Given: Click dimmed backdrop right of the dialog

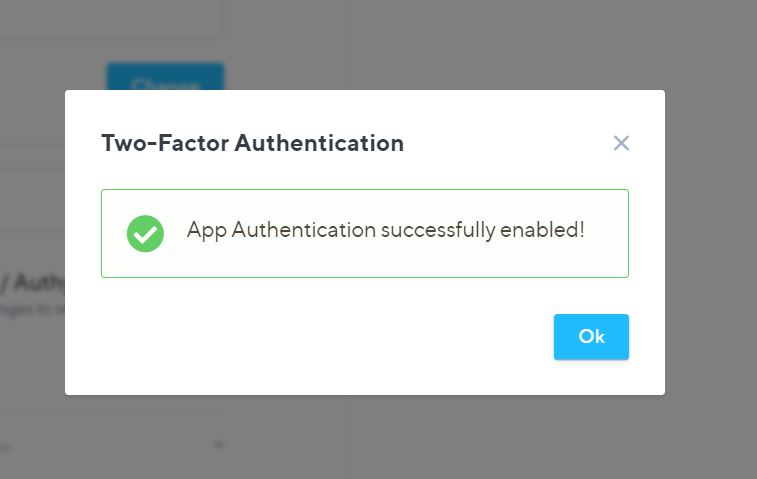Looking at the screenshot, I should coord(711,241).
